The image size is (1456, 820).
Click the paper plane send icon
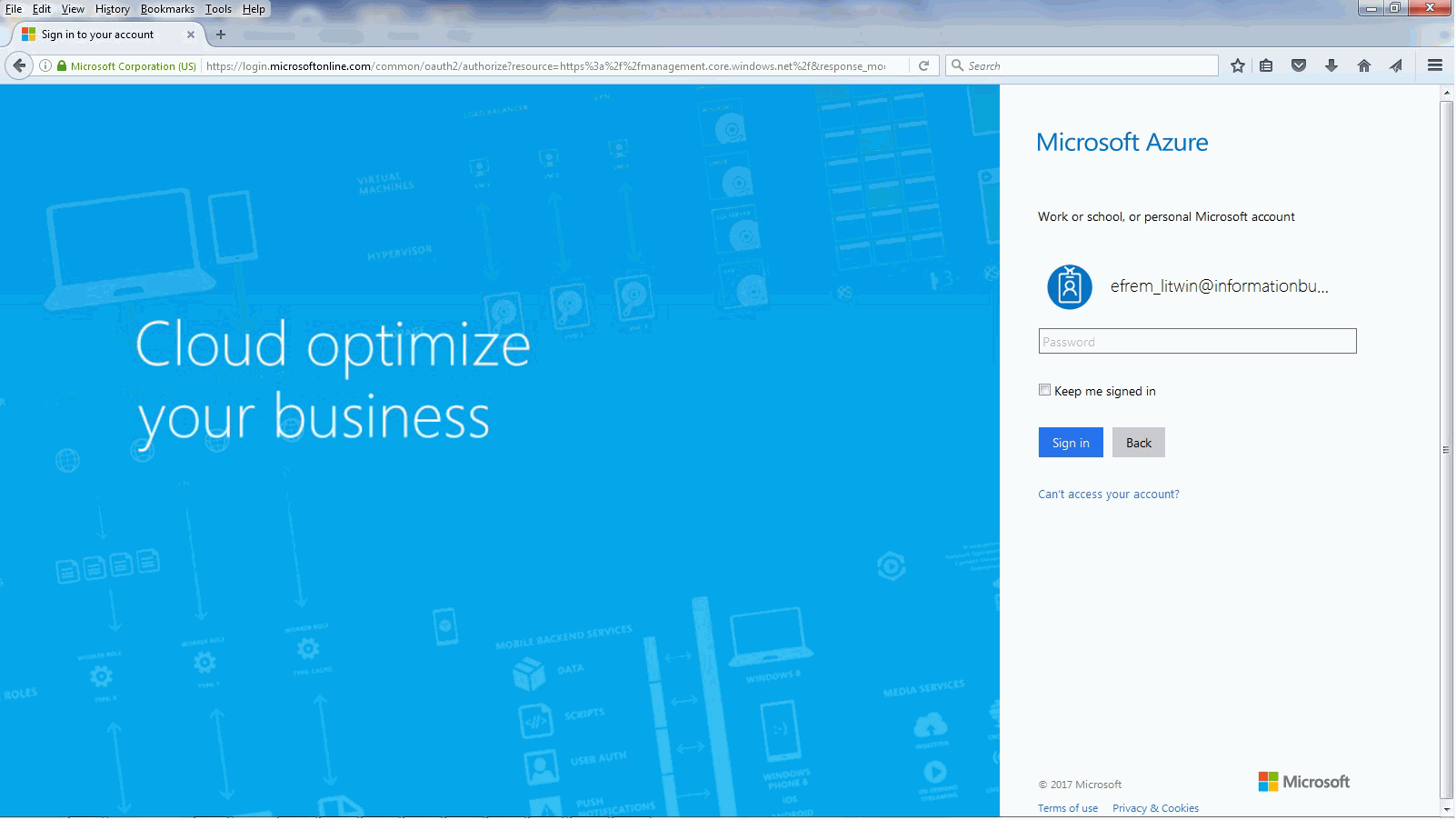[1396, 65]
